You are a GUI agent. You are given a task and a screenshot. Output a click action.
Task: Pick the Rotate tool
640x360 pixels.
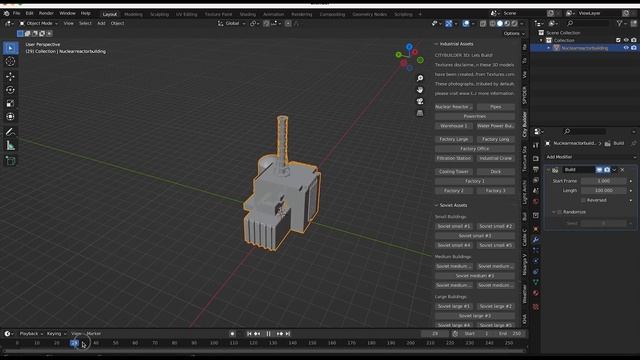tap(11, 90)
